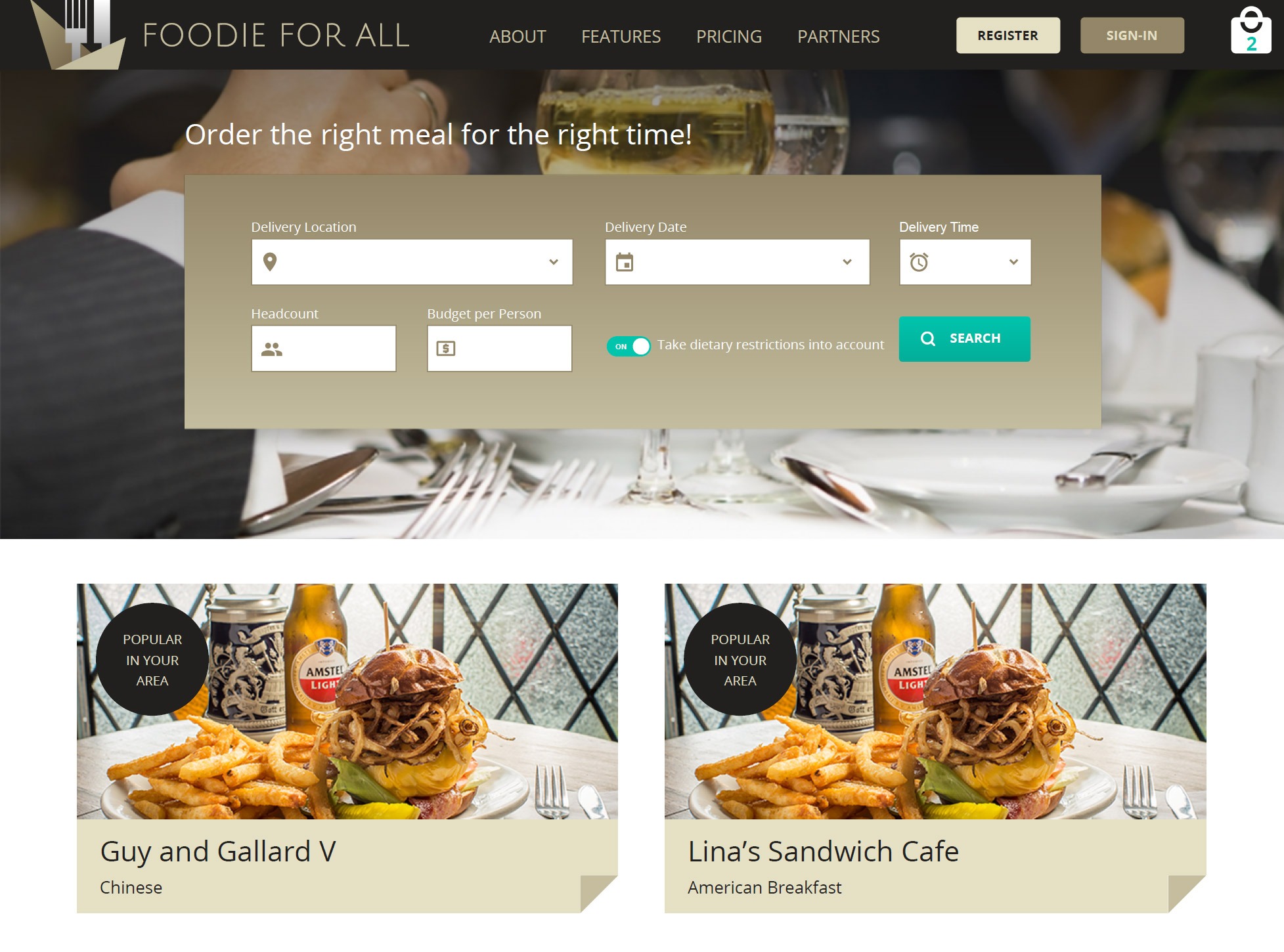This screenshot has width=1284, height=952.
Task: Click the calendar icon in Delivery Date
Action: [x=624, y=262]
